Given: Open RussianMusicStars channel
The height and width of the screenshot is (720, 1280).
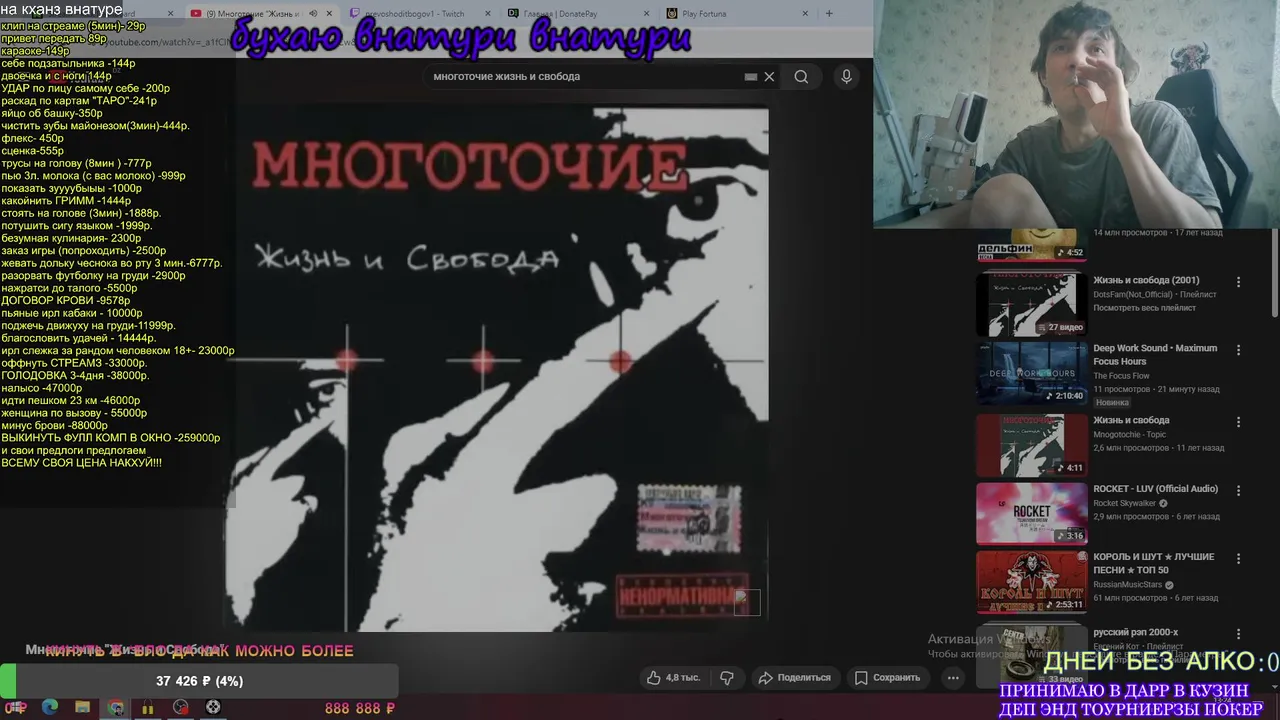Looking at the screenshot, I should [x=1129, y=585].
